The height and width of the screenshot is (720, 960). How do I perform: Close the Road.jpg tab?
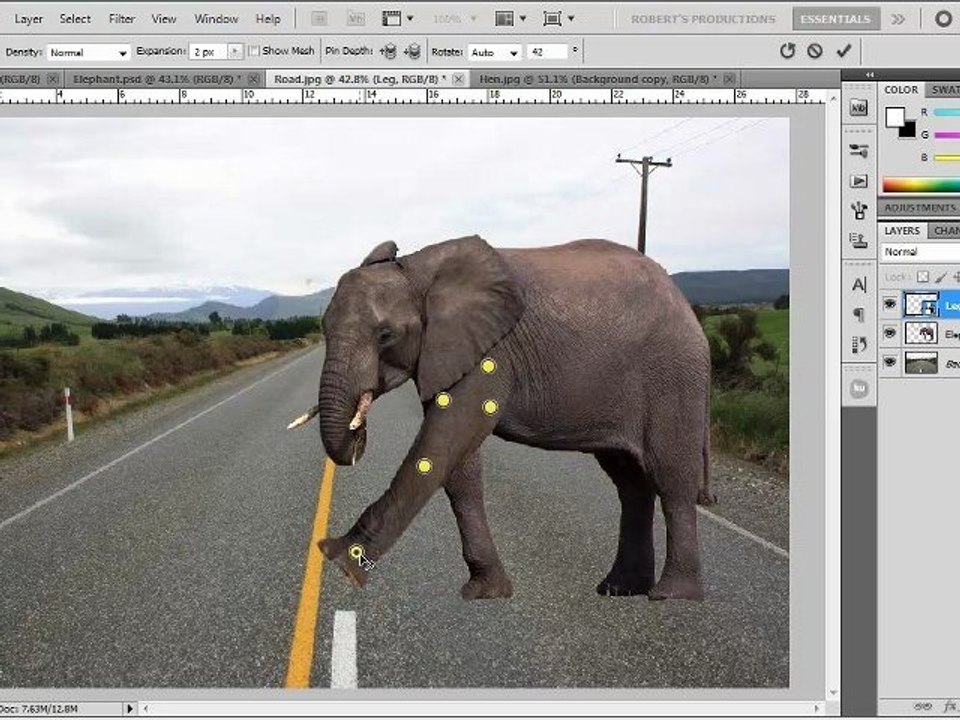coord(458,79)
